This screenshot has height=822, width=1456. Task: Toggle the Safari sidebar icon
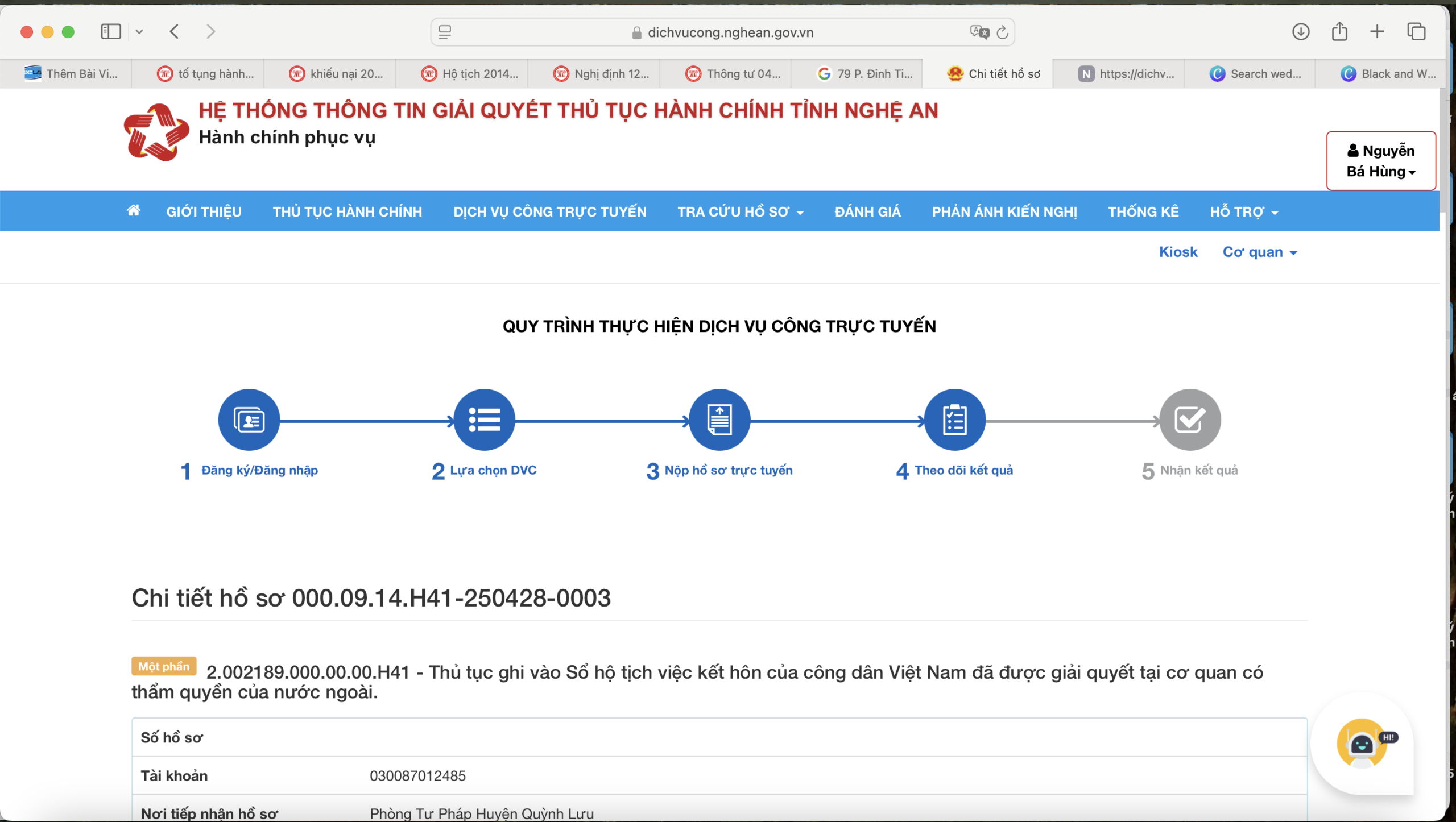(111, 31)
